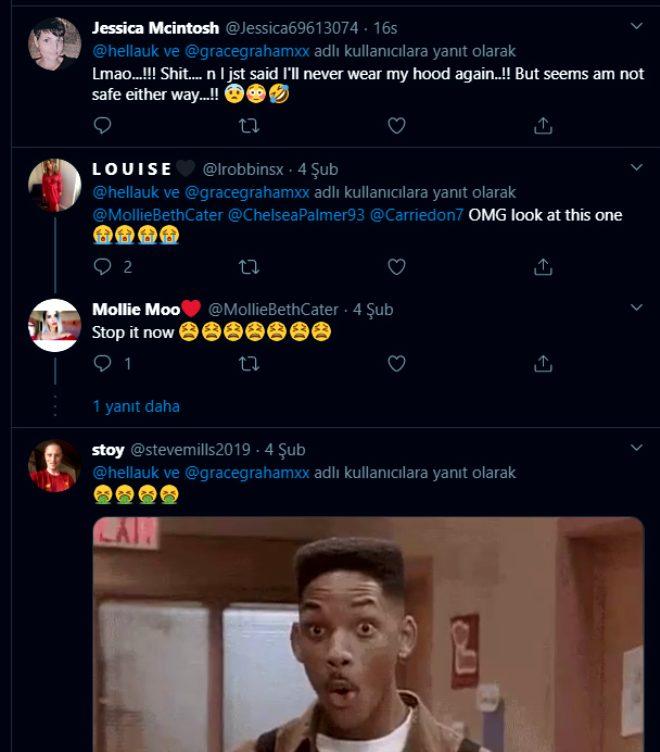Show 1 yanıt daha replies
This screenshot has width=660, height=752.
click(x=136, y=407)
